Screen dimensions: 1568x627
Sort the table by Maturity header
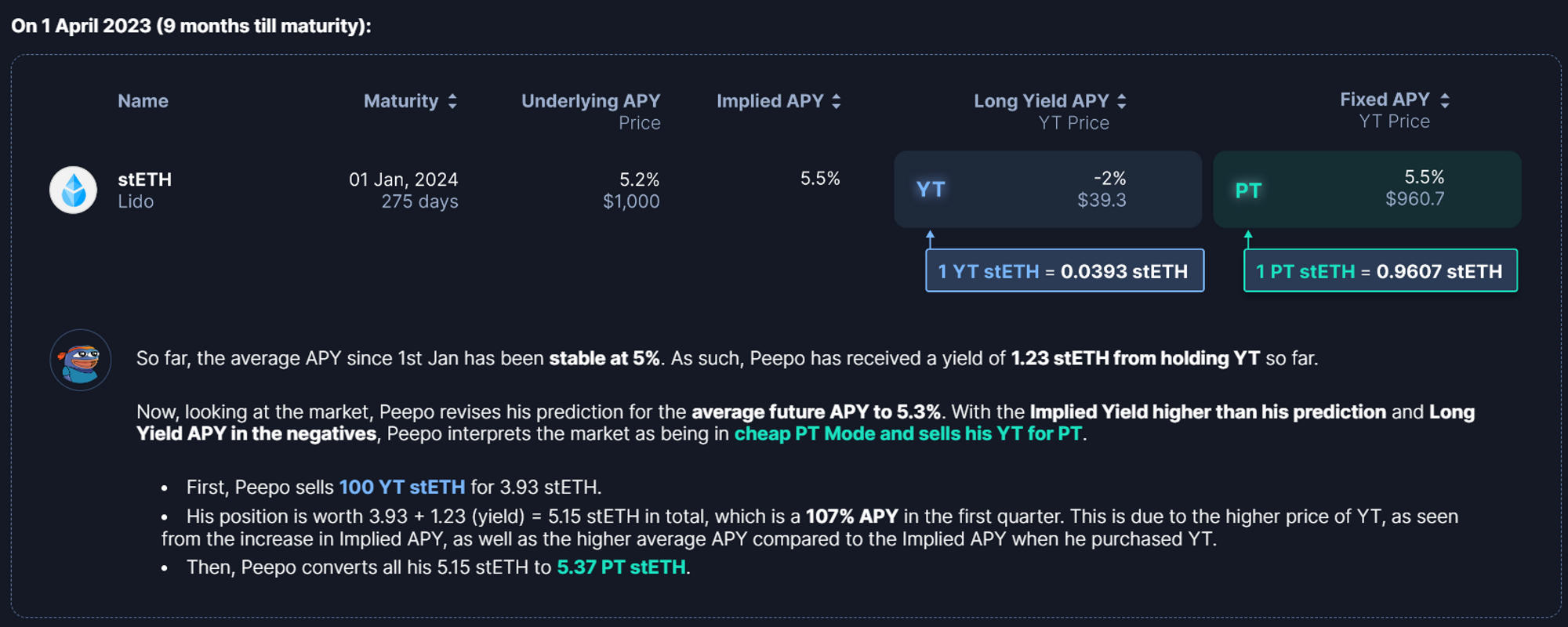401,101
